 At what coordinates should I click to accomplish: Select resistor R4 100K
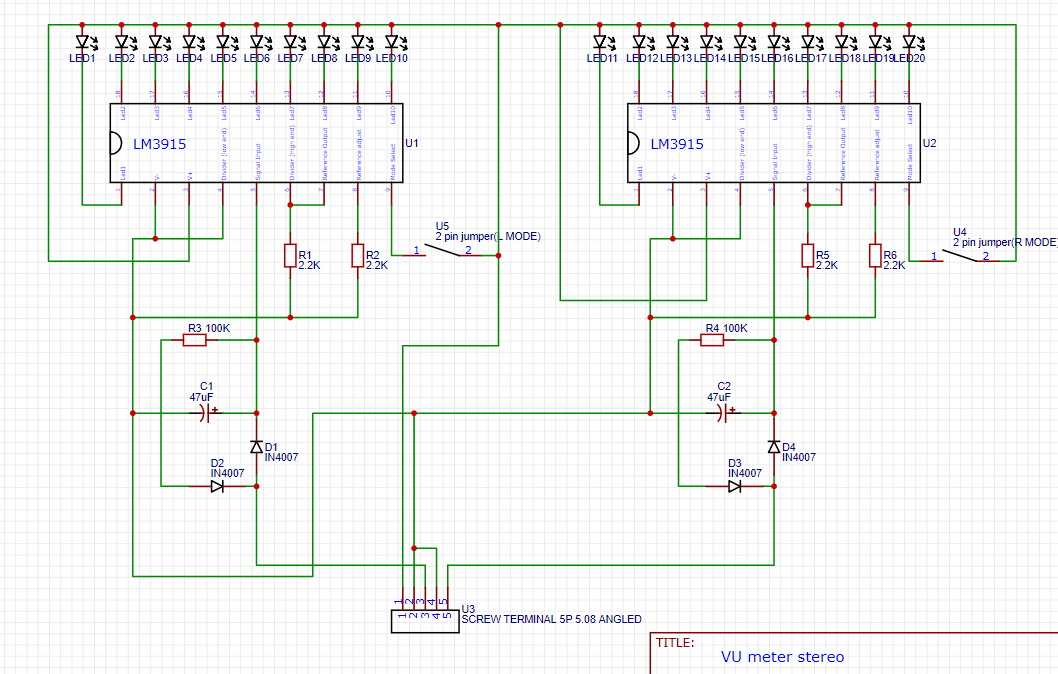coord(710,340)
